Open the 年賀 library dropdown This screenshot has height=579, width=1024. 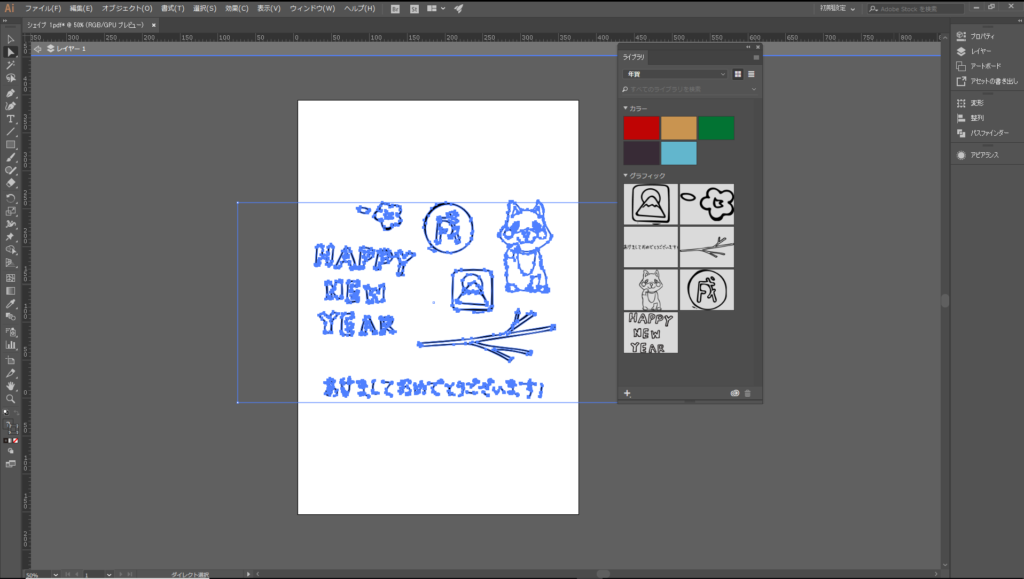pyautogui.click(x=675, y=74)
